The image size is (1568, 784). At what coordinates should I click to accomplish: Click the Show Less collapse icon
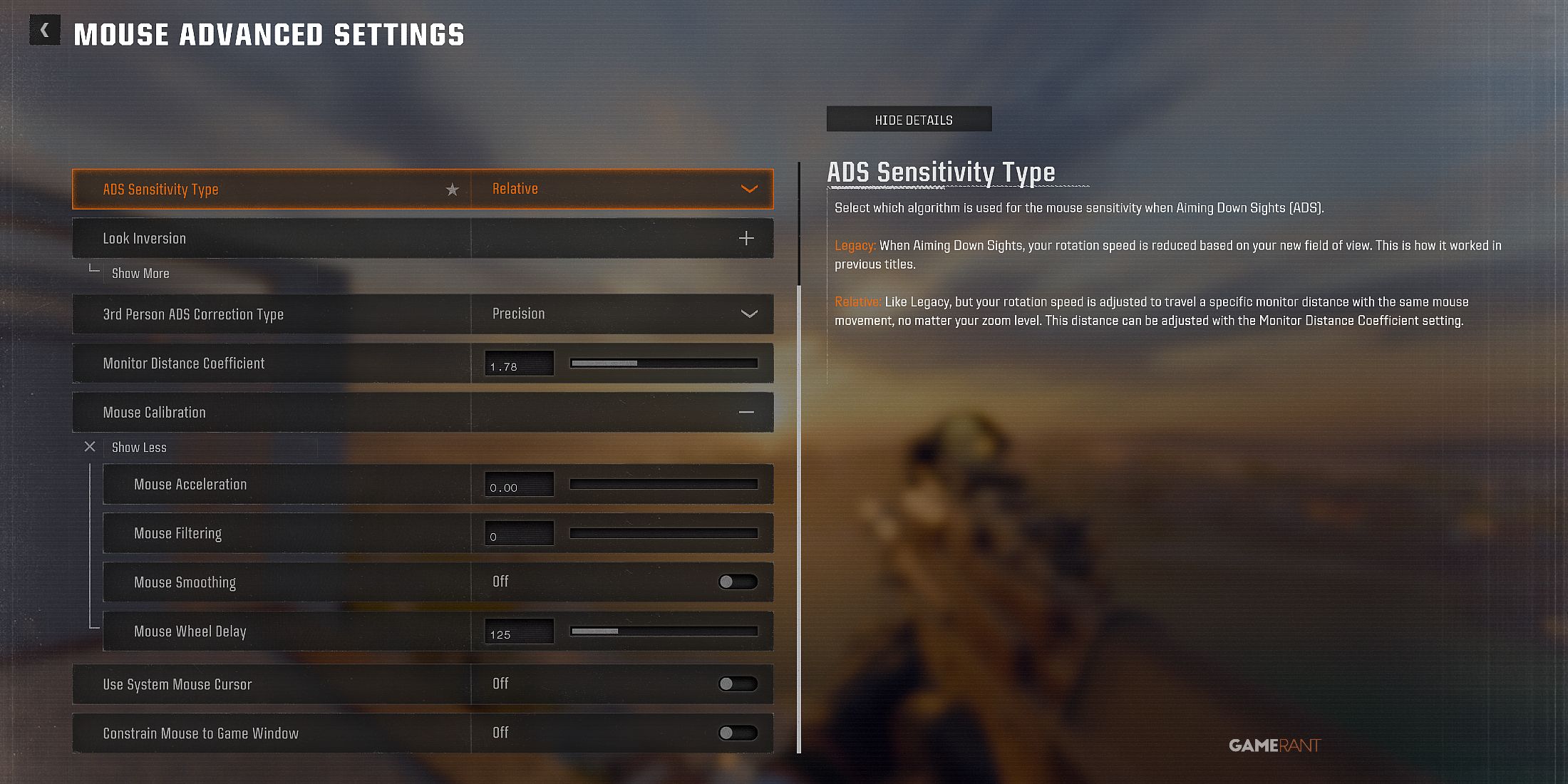[x=89, y=447]
